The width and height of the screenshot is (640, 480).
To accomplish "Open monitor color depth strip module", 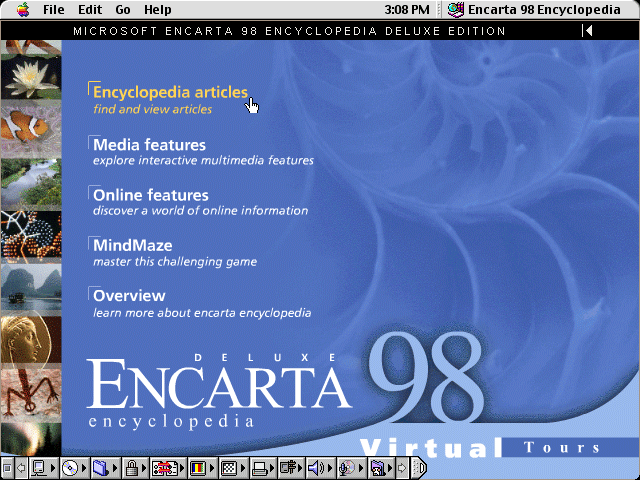I will 197,468.
